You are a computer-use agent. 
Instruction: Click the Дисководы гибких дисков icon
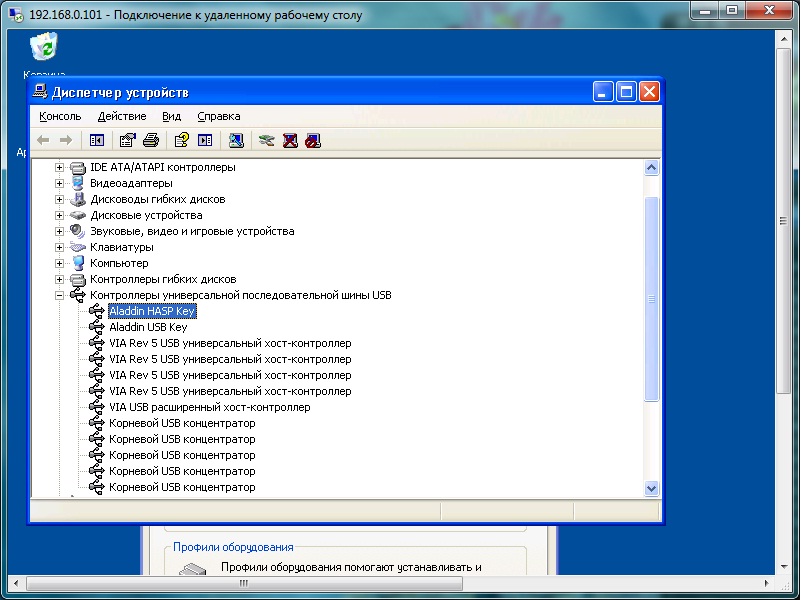(78, 199)
